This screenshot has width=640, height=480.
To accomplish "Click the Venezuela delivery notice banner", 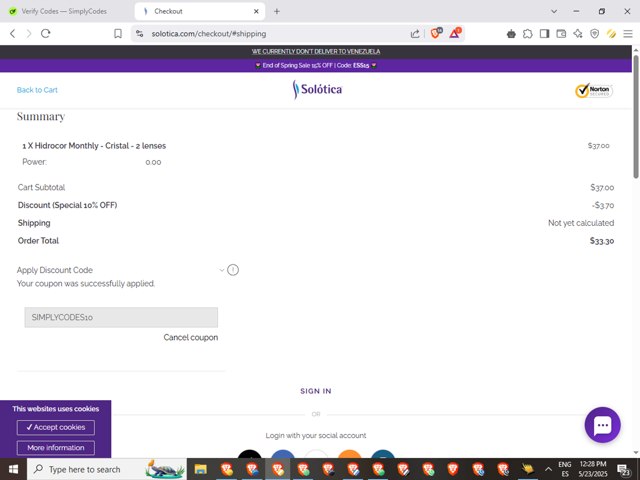I will pos(316,51).
